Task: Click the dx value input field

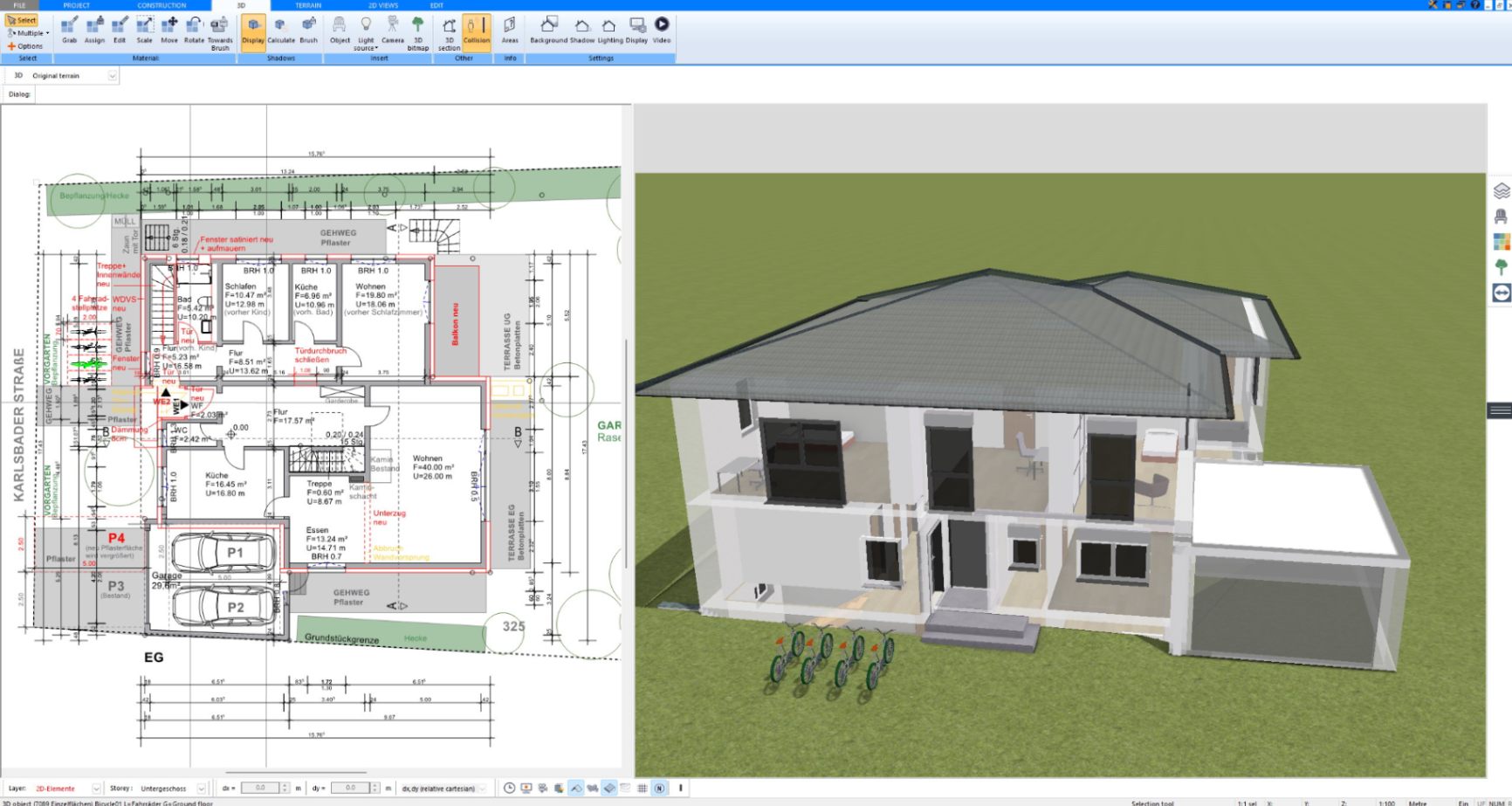Action: coord(259,788)
